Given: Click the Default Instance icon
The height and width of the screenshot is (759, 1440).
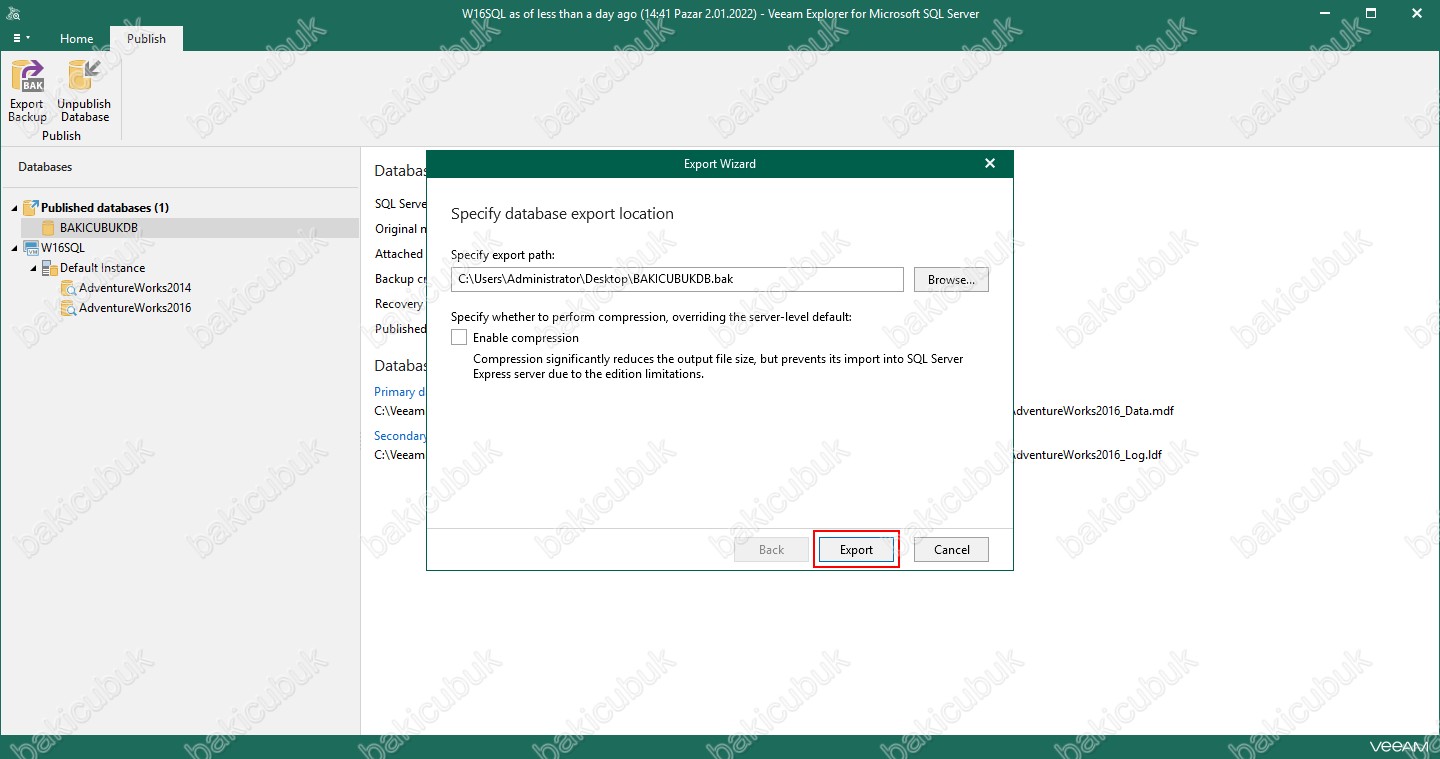Looking at the screenshot, I should click(50, 268).
